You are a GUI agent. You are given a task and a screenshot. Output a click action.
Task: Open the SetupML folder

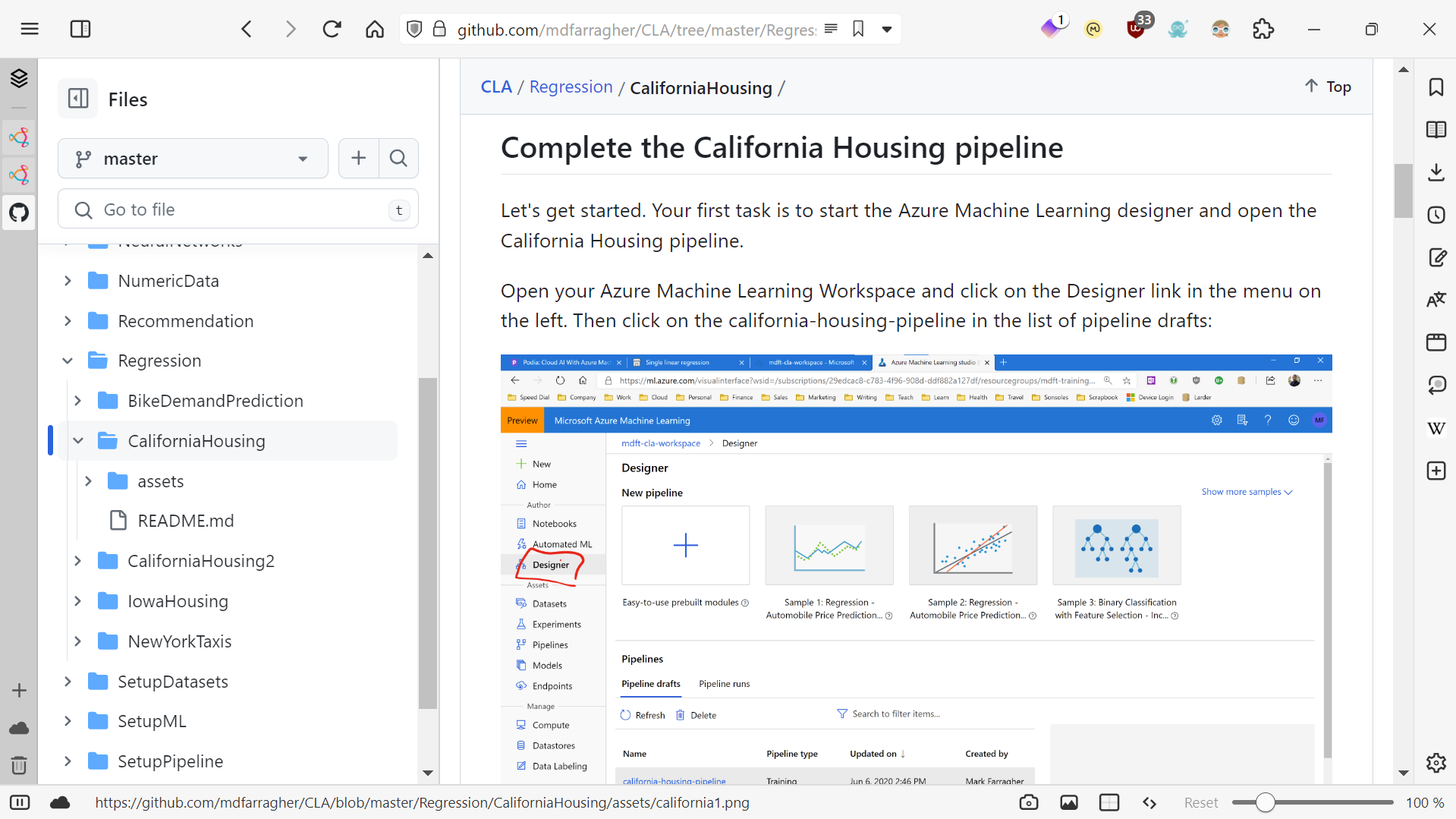152,721
